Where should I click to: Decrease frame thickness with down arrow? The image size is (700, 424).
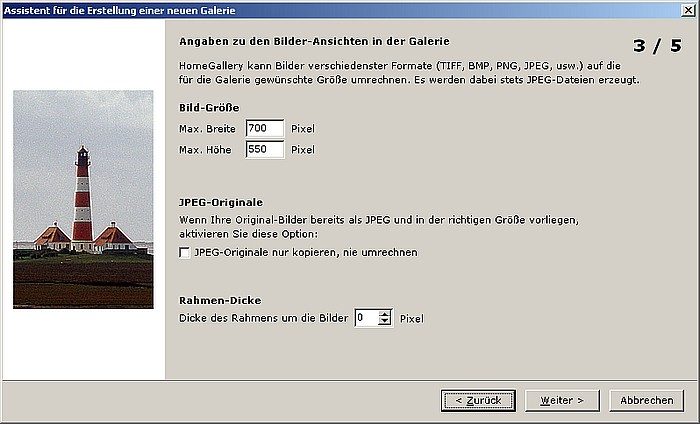[x=384, y=322]
